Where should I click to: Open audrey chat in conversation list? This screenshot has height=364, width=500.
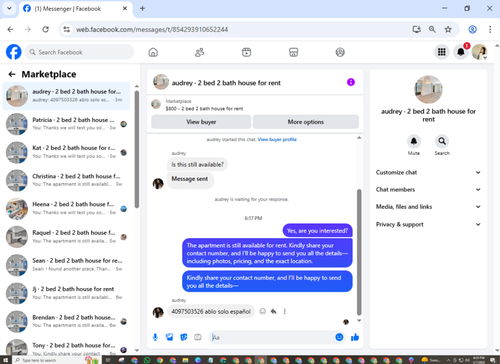tap(66, 96)
